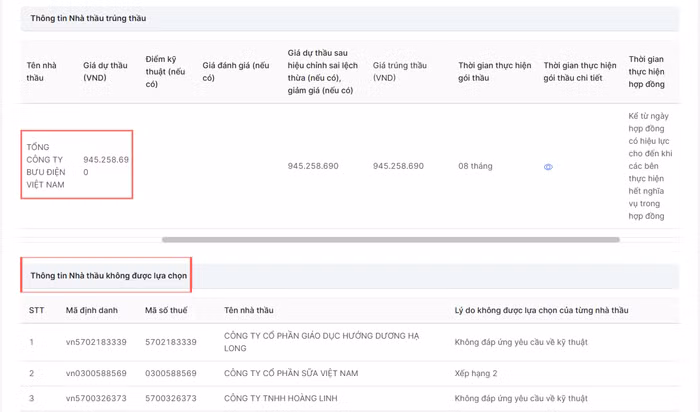Click the 'Giá đánh giá (nếu có)' column header
700x412 pixels.
[236, 71]
